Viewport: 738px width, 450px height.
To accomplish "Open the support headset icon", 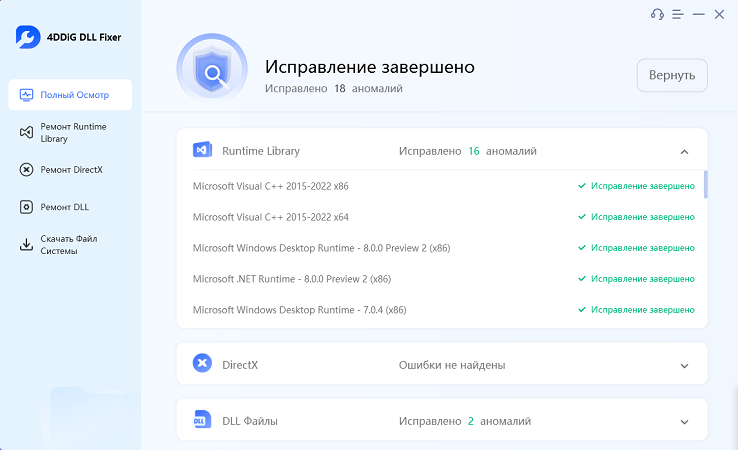I will coord(657,15).
